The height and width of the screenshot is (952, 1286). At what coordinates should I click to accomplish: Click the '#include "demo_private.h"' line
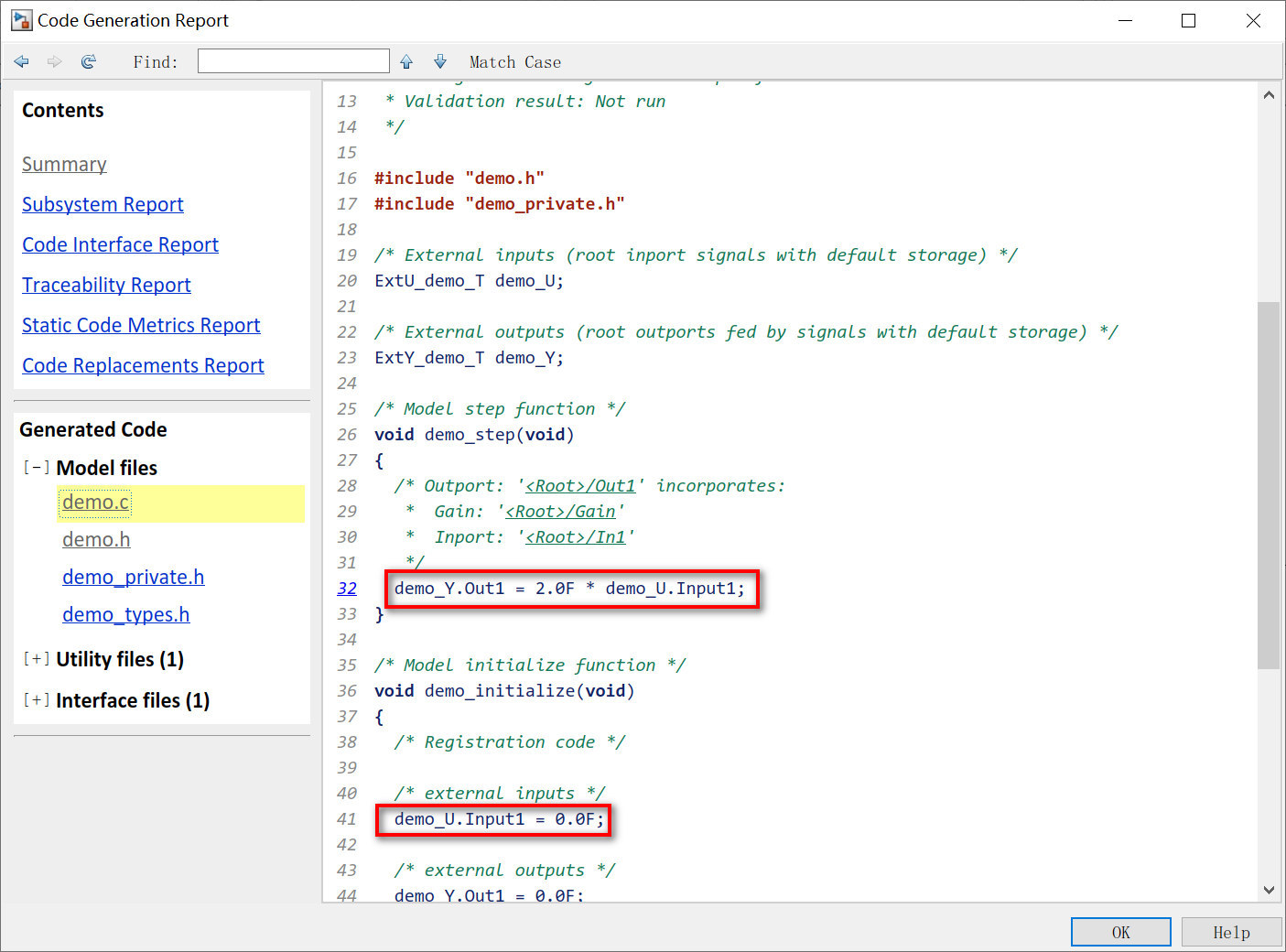click(500, 204)
